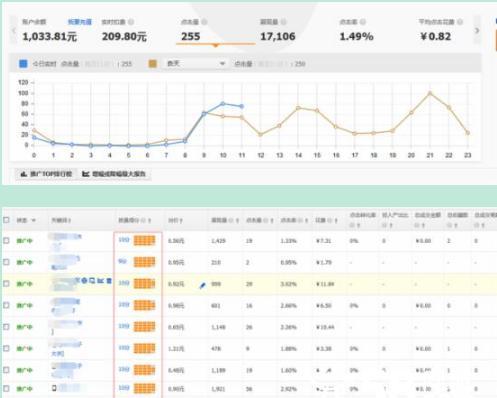Image resolution: width=497 pixels, height=398 pixels.
Task: Click the round icon in the highlighted keyword row
Action: point(84,281)
